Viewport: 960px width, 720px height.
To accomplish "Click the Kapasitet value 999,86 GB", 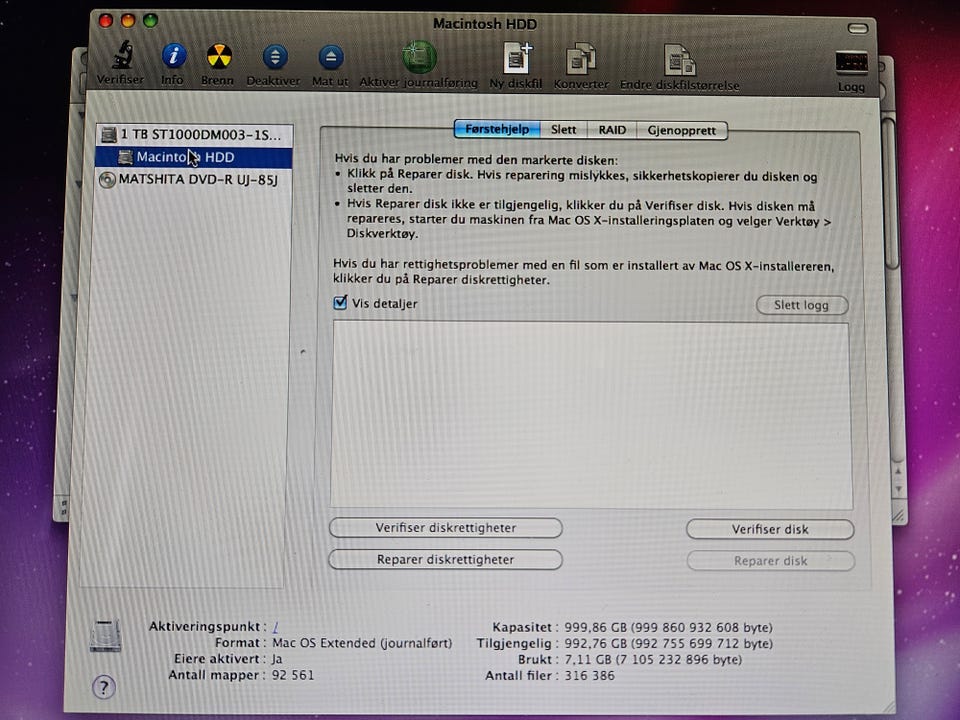I will click(669, 628).
